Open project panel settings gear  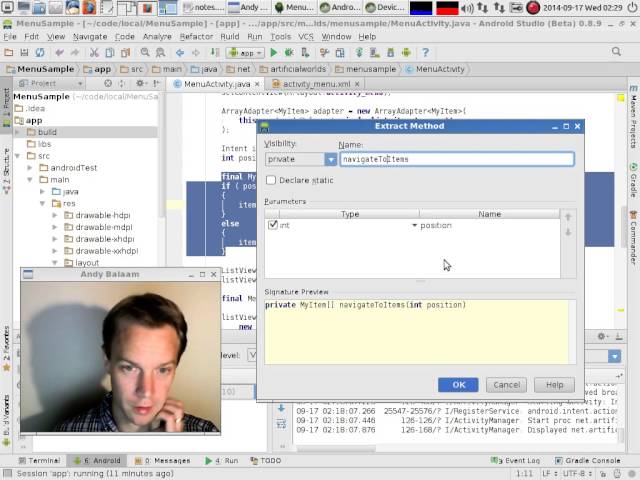pyautogui.click(x=140, y=84)
